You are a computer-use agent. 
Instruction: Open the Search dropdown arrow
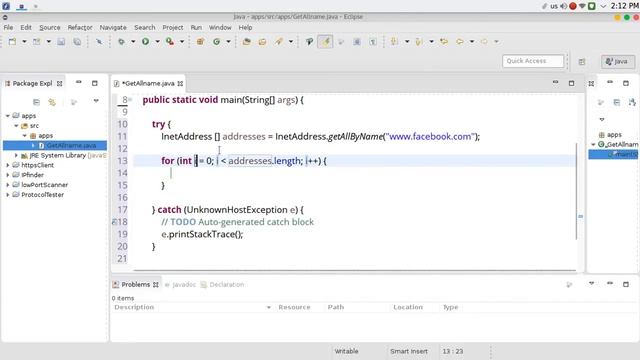pyautogui.click(x=291, y=42)
